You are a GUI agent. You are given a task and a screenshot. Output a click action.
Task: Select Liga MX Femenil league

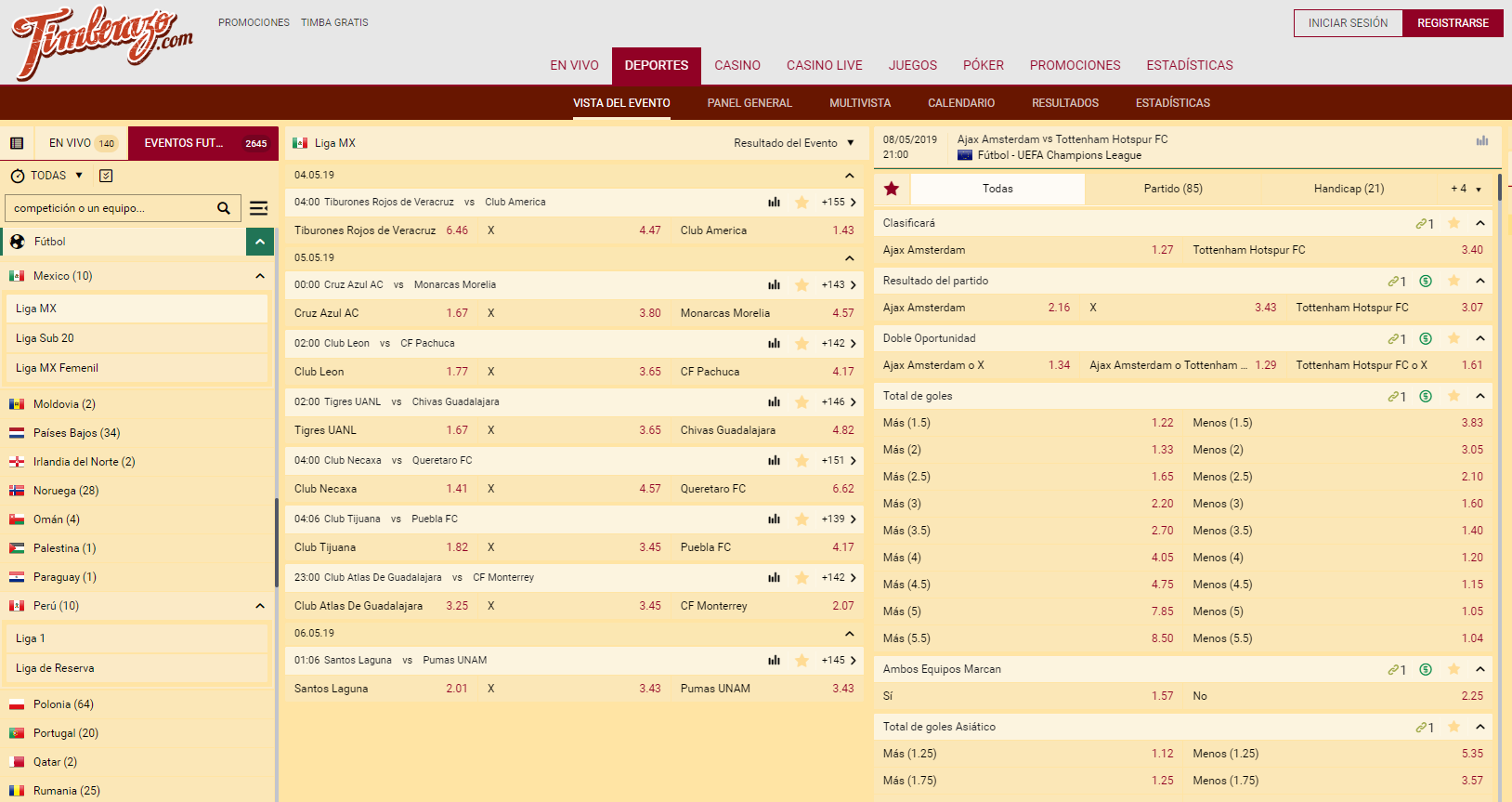[x=137, y=368]
